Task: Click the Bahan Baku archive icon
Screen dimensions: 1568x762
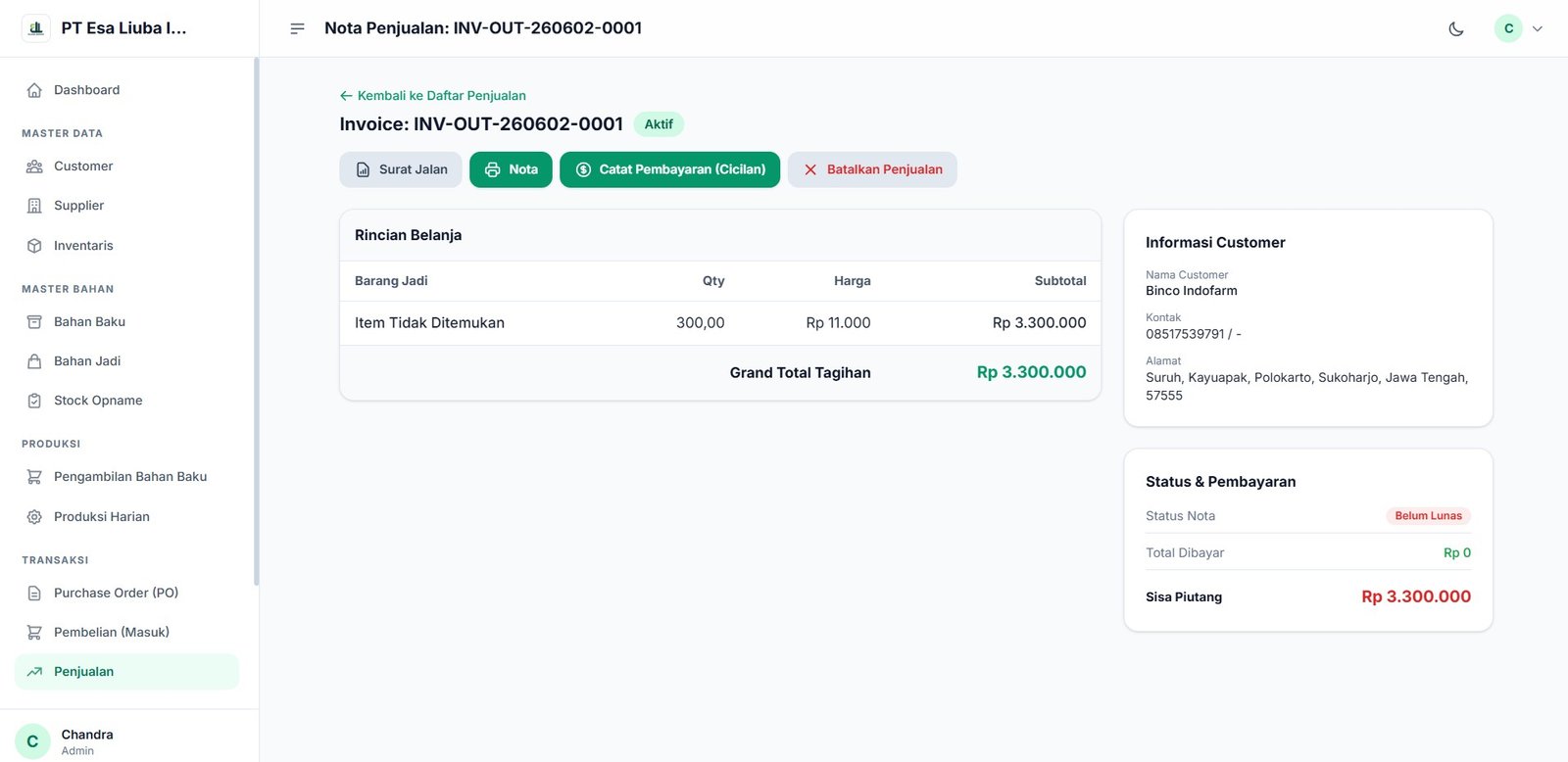Action: (x=34, y=322)
